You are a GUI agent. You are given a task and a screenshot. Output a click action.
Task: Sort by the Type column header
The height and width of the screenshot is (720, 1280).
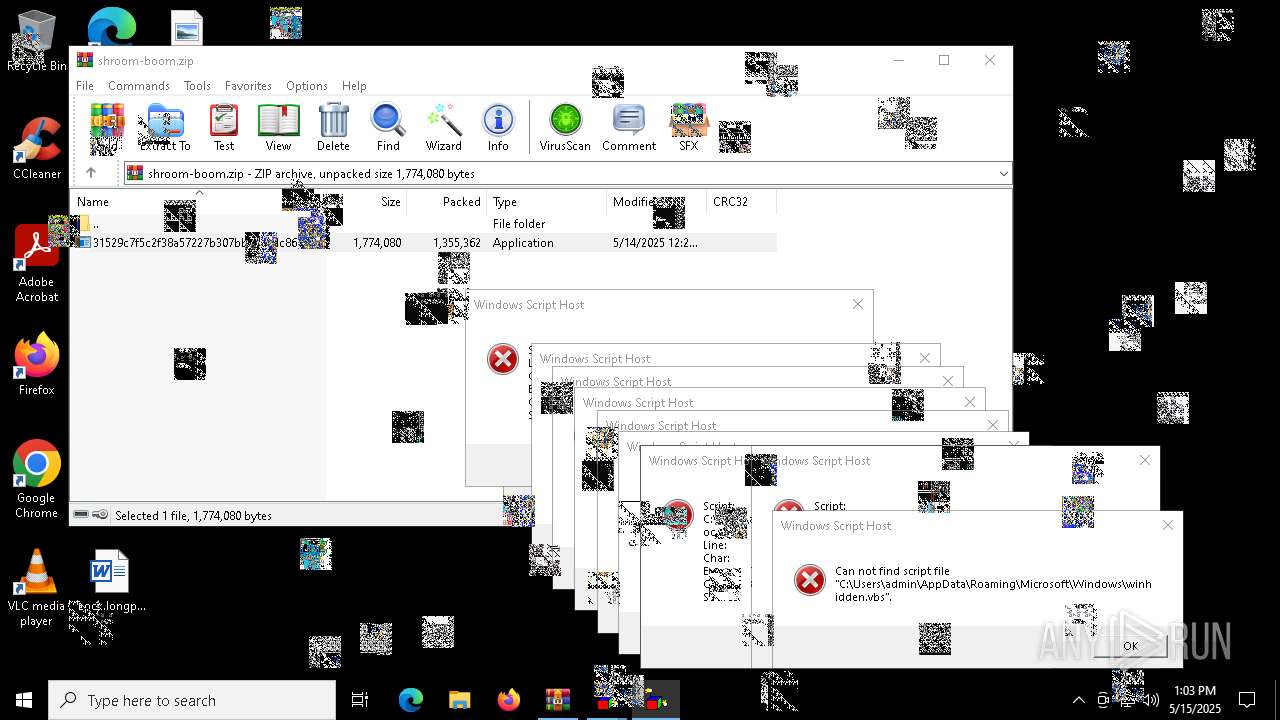(546, 202)
